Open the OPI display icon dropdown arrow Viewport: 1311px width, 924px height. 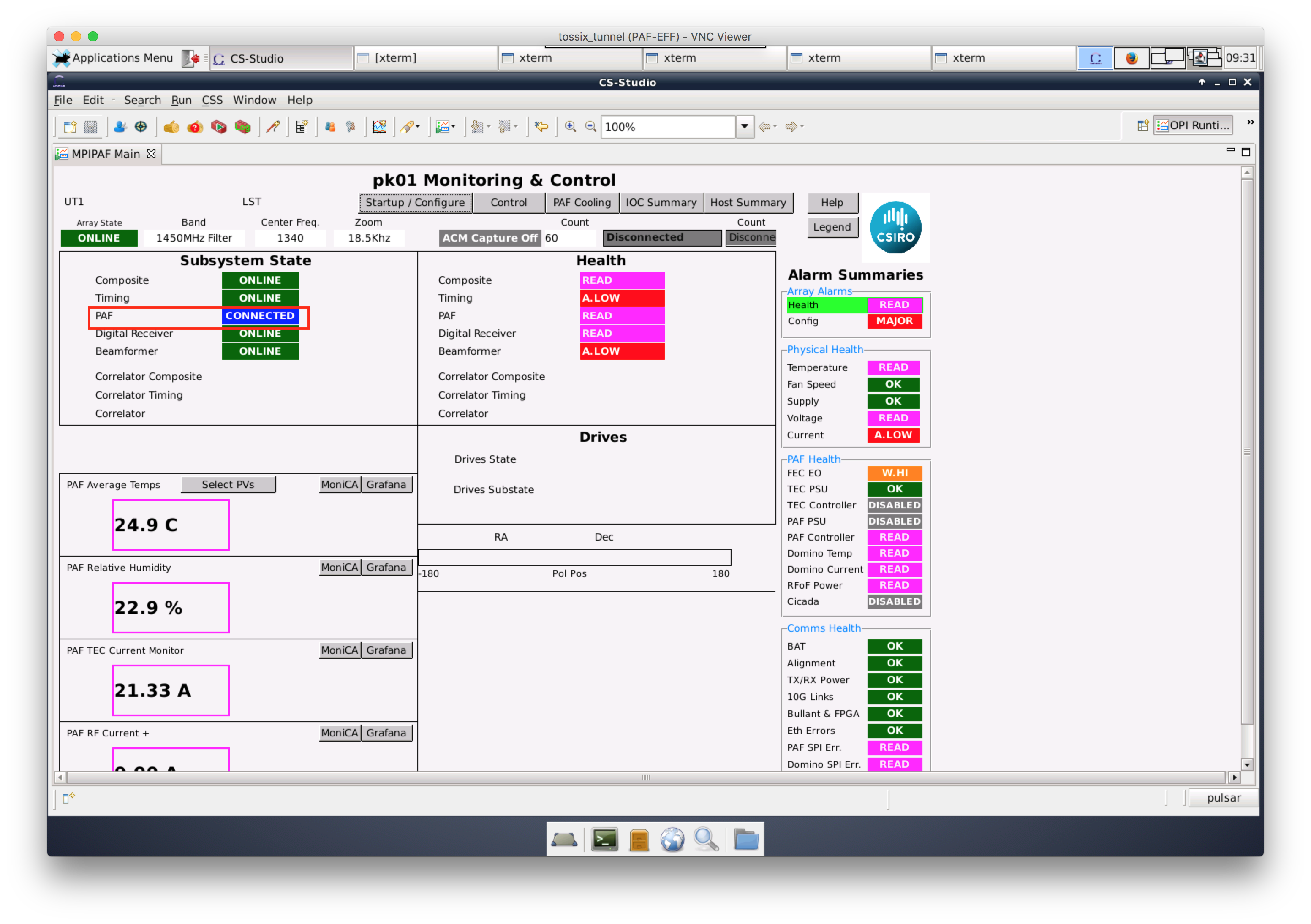453,127
